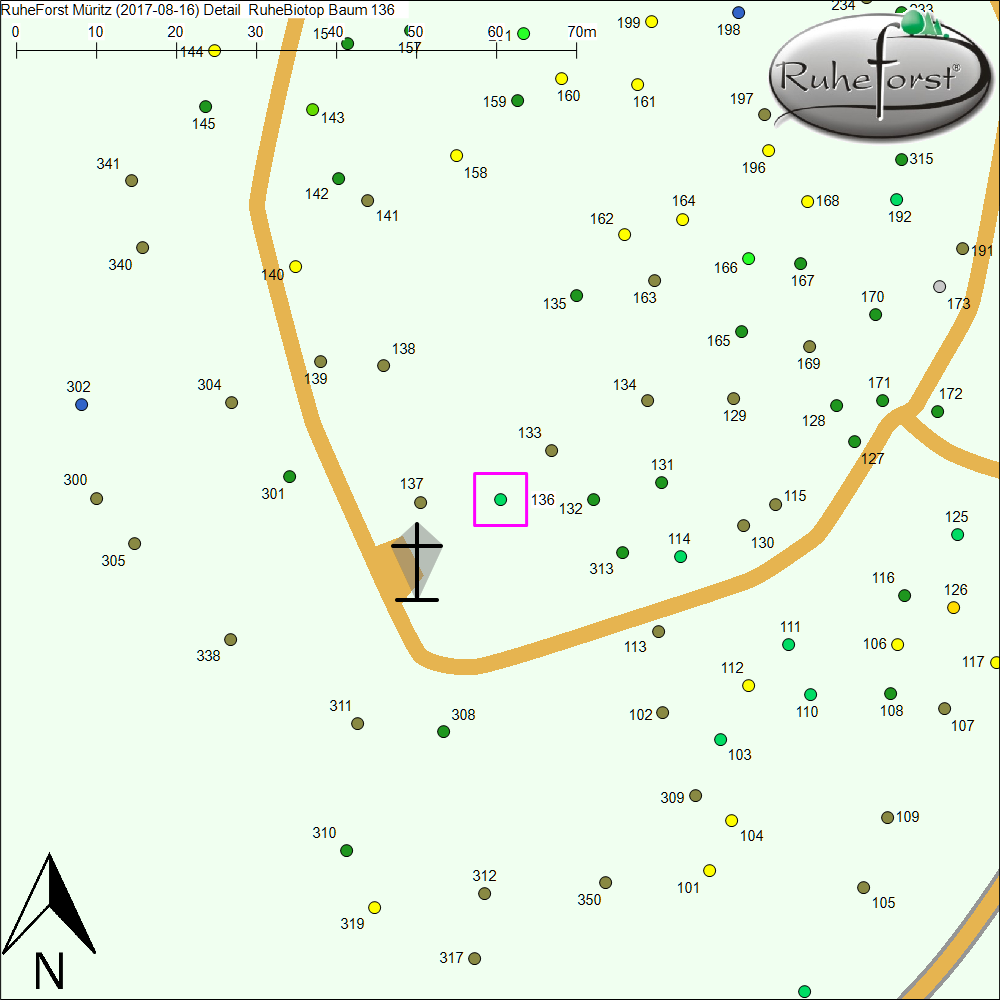Click the highlighted tree 136 marker
1000x1000 pixels.
coord(500,499)
